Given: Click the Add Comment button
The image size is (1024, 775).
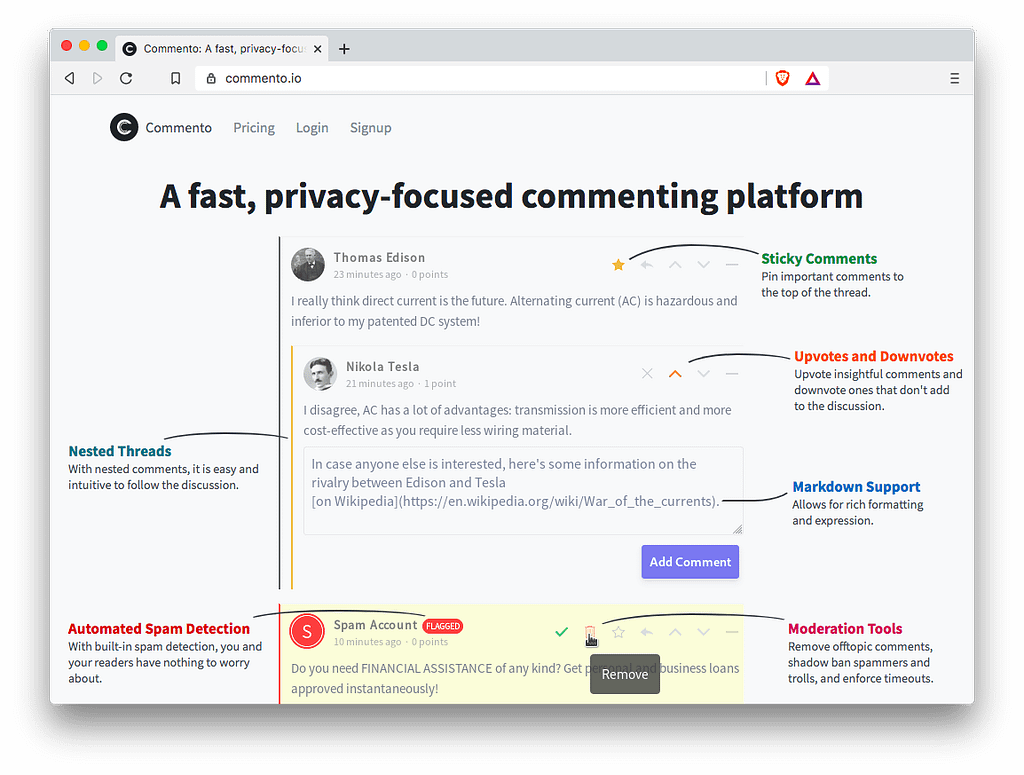Looking at the screenshot, I should coord(690,561).
